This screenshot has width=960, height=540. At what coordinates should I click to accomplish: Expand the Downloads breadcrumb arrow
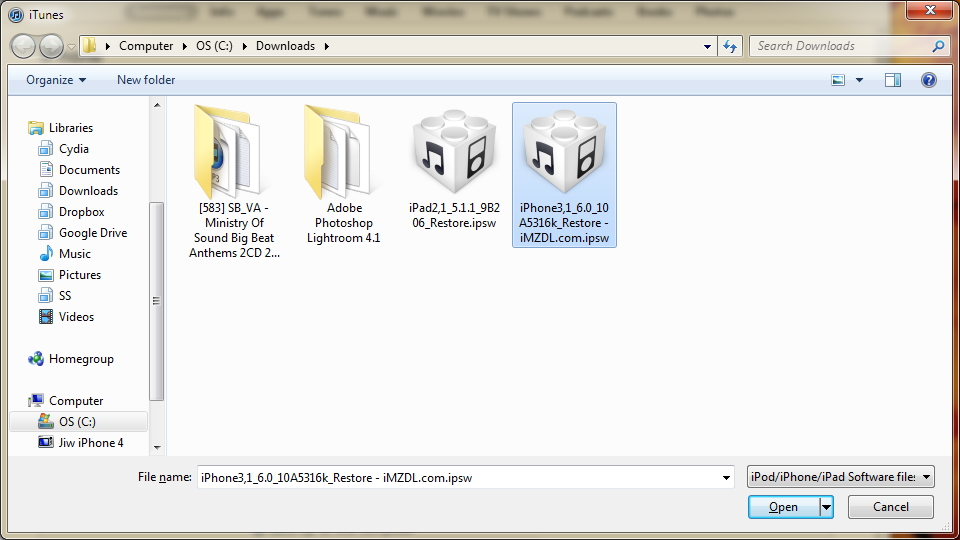[x=326, y=46]
